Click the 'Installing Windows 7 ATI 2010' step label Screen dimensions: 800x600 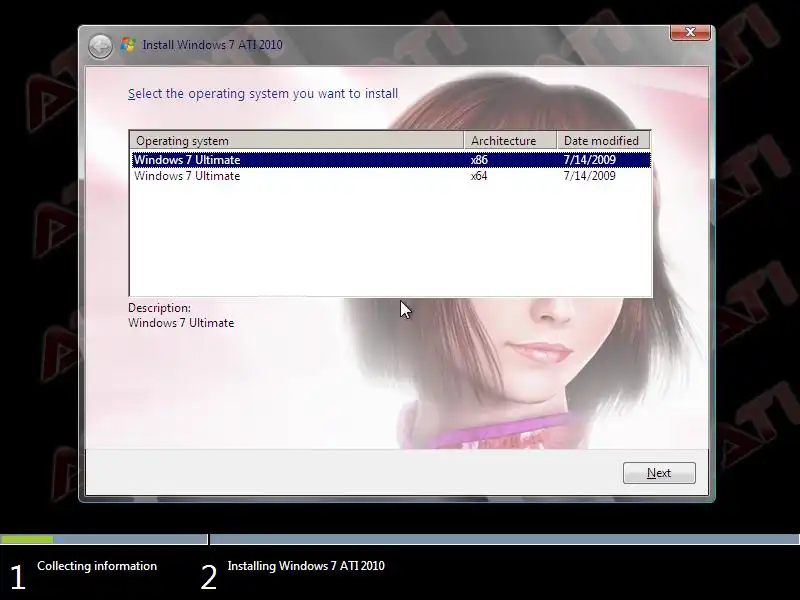[306, 566]
